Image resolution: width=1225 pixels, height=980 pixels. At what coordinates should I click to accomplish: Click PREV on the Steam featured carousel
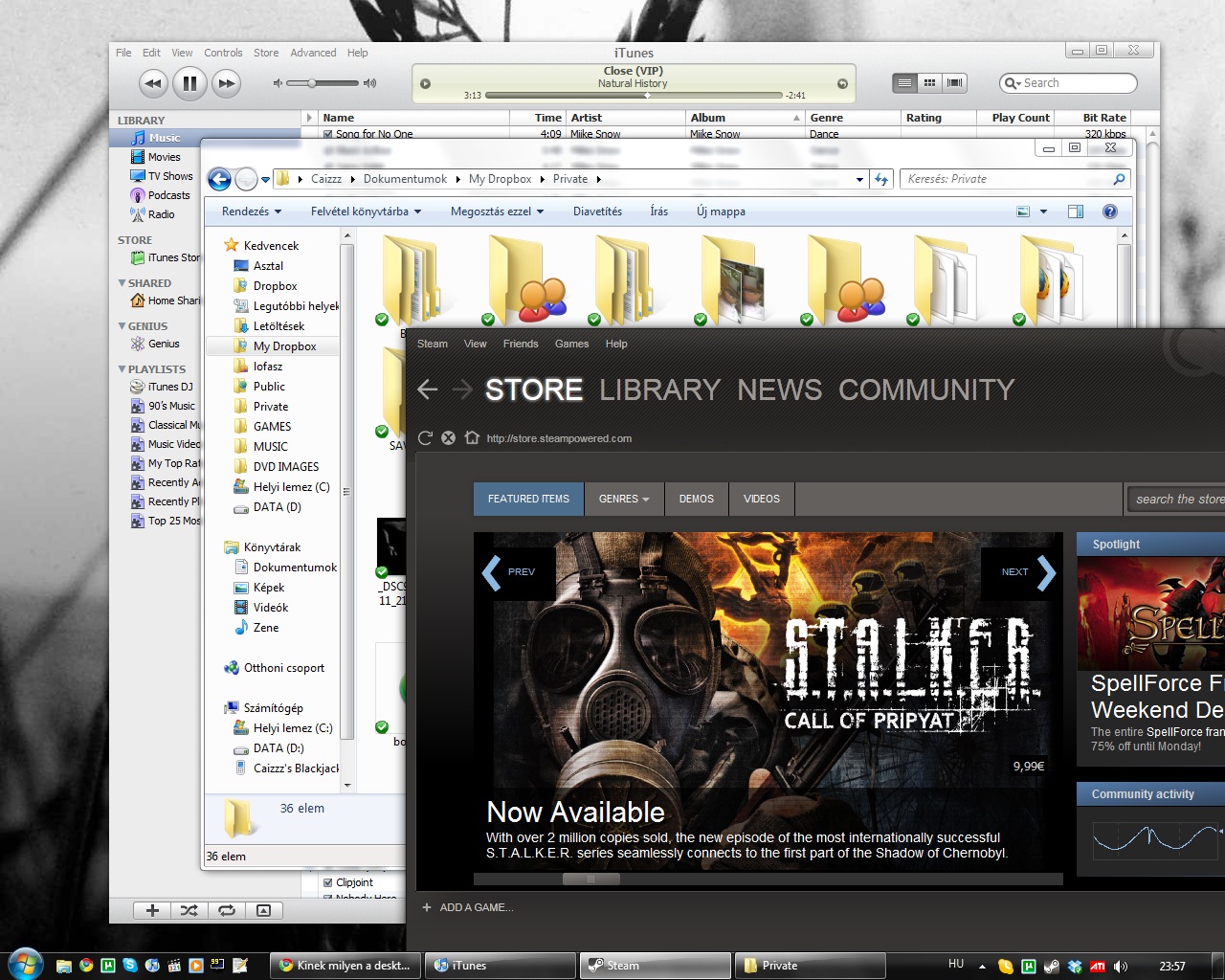click(x=518, y=573)
